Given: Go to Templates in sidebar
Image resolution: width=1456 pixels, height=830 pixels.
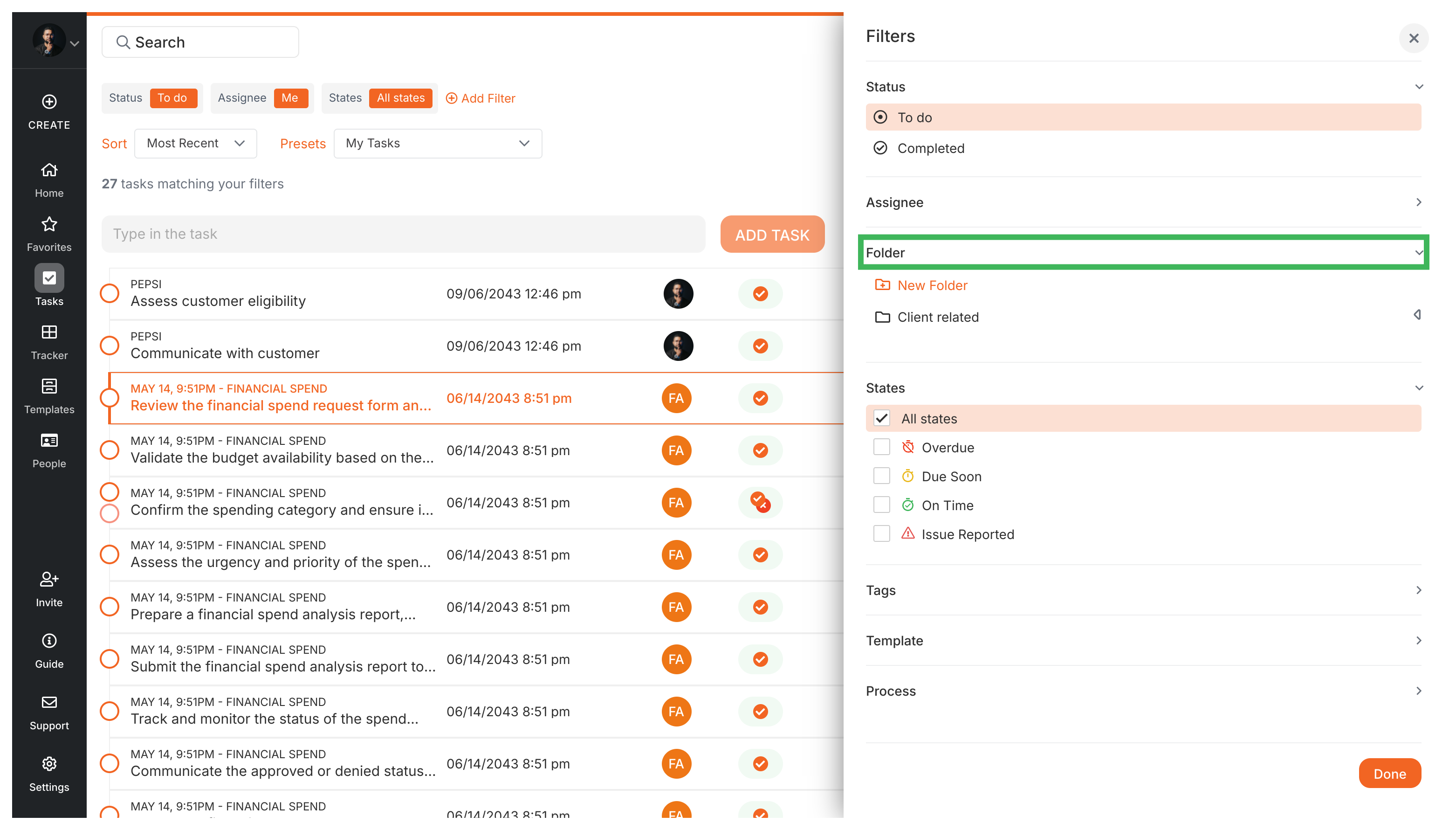Looking at the screenshot, I should (x=49, y=397).
